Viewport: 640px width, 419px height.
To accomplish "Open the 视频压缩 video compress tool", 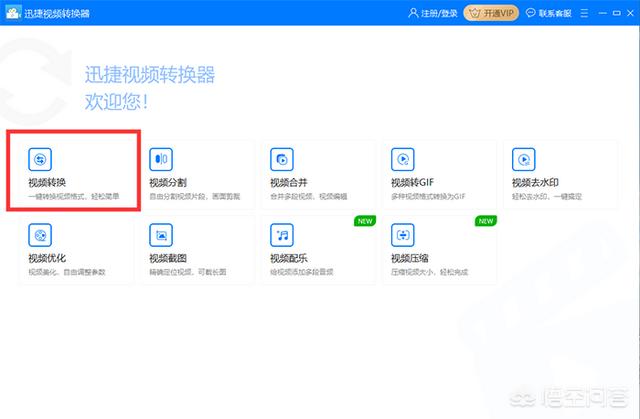I will 438,249.
